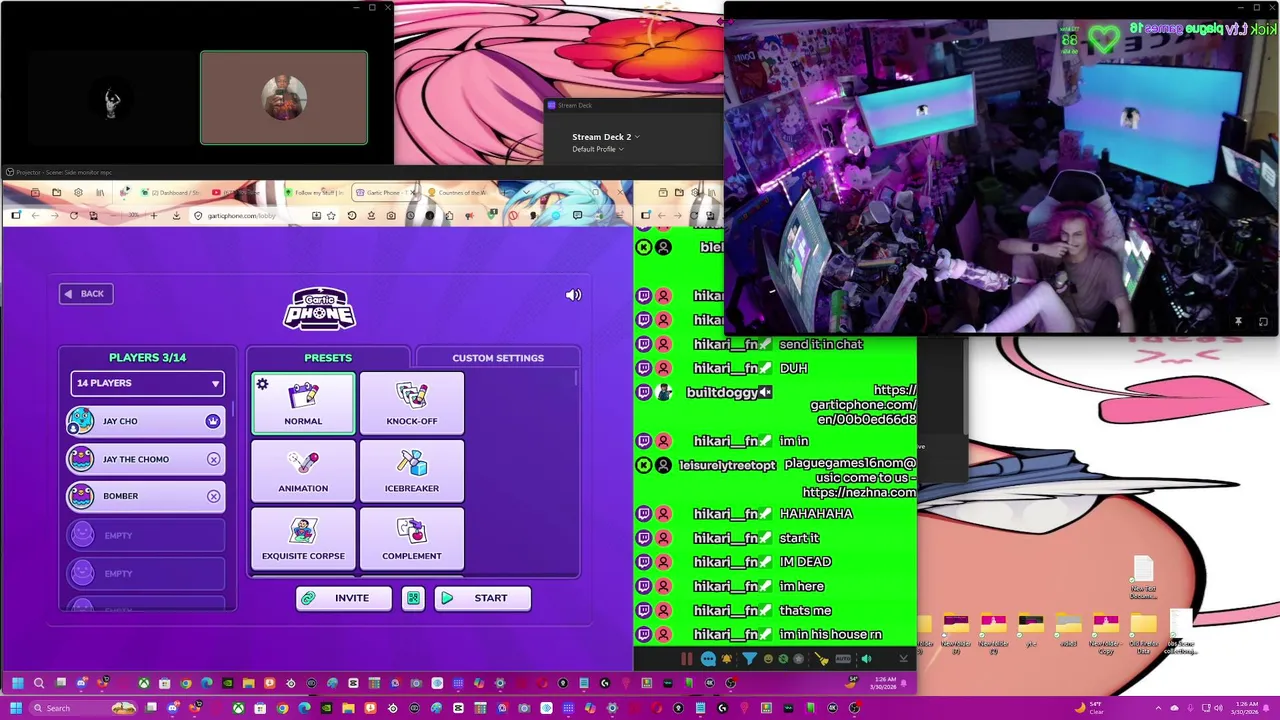Remove BOMBER using the X icon
The height and width of the screenshot is (720, 1280).
point(213,496)
